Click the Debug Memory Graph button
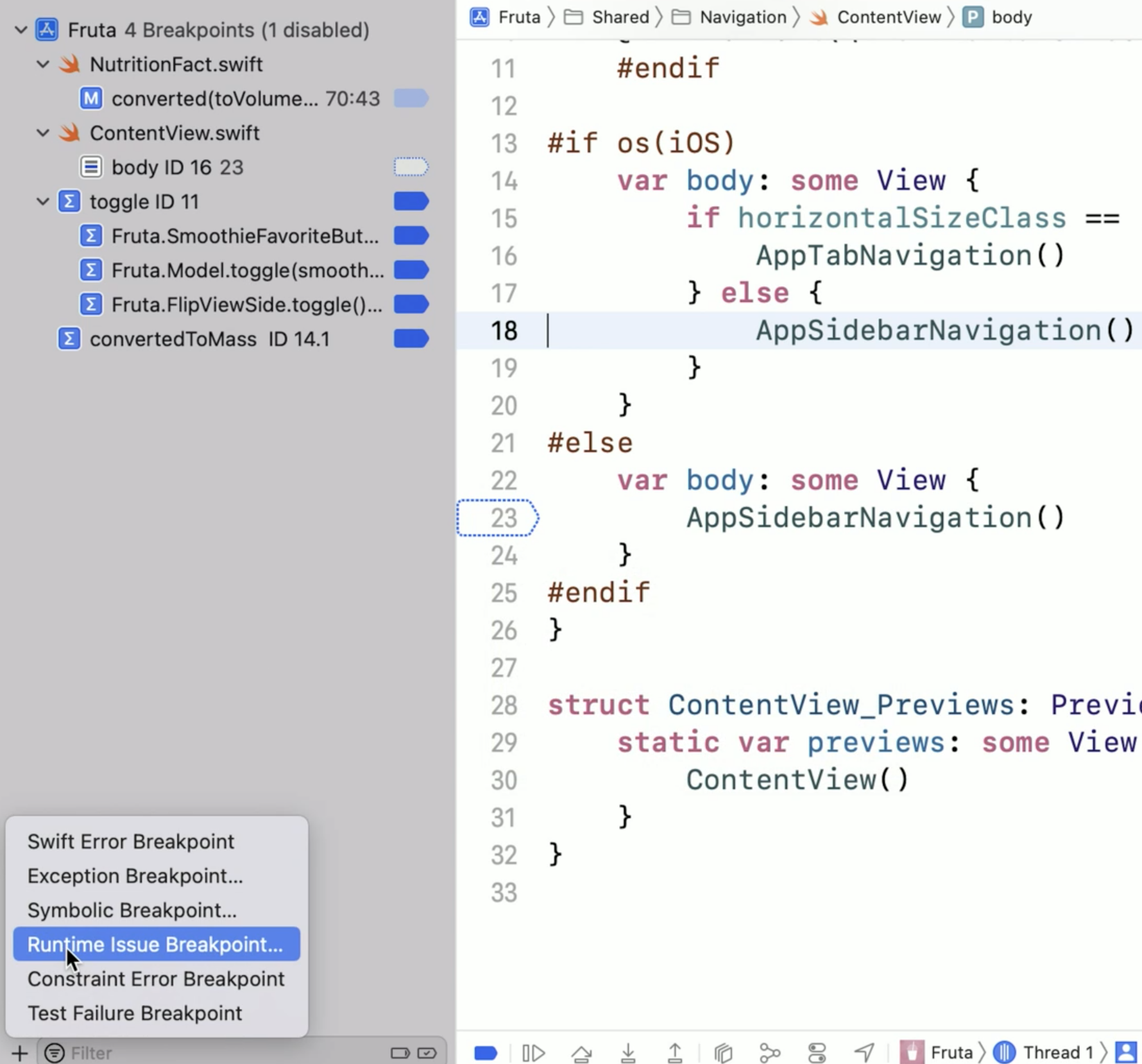 pyautogui.click(x=770, y=1053)
